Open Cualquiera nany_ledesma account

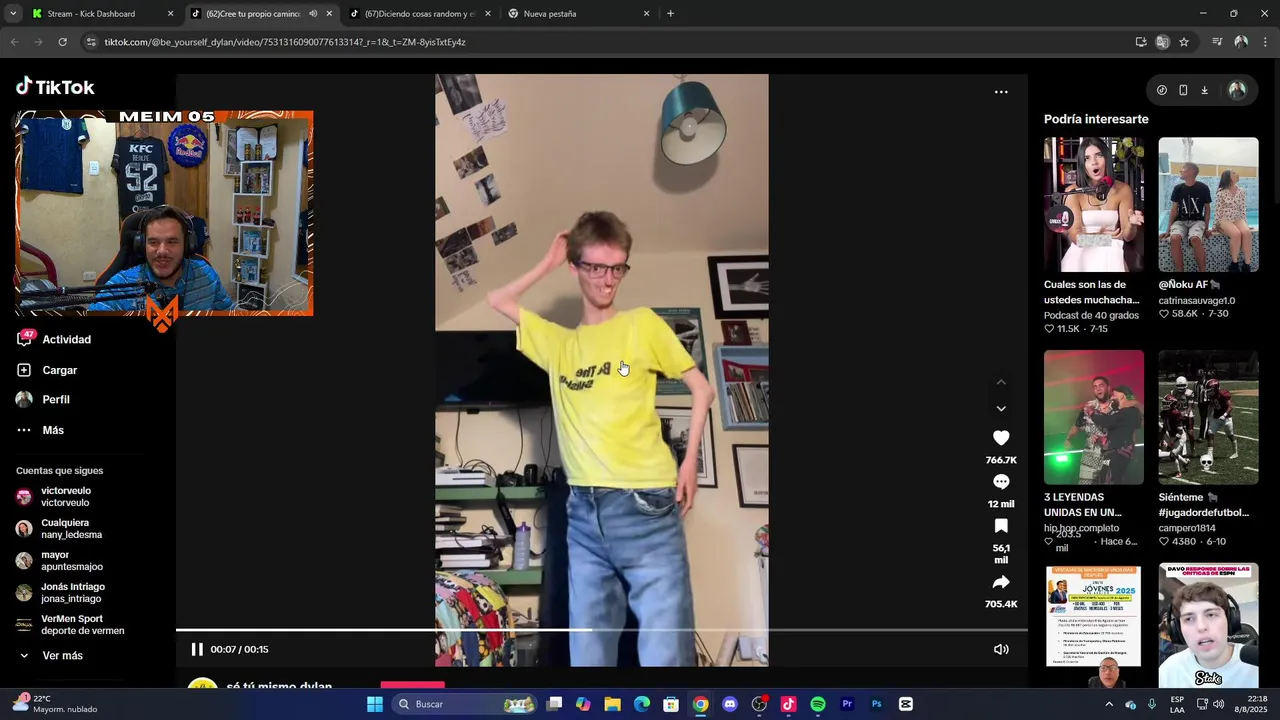point(59,529)
